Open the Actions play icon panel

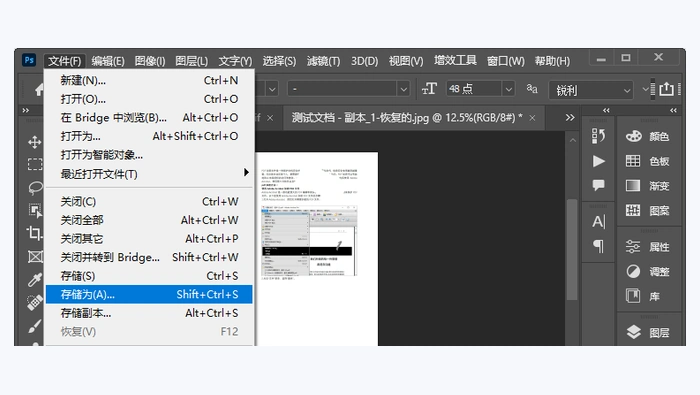coord(598,161)
